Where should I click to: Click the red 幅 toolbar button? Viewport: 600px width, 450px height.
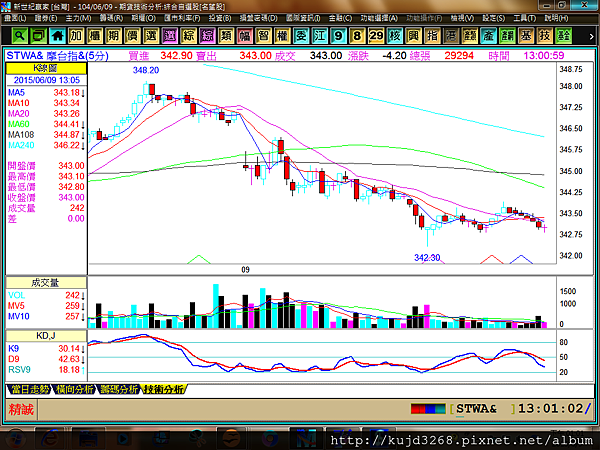click(x=245, y=36)
